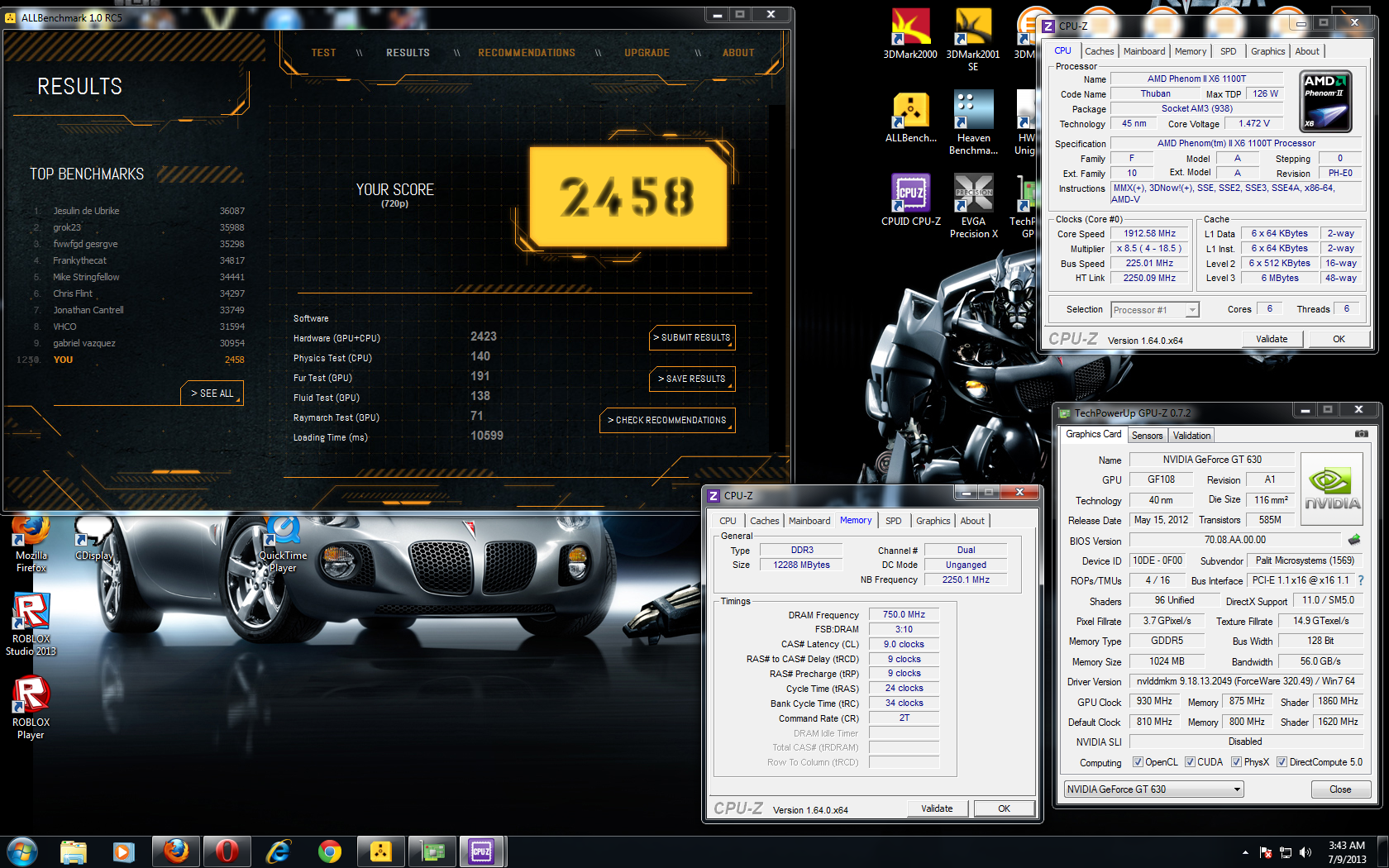
Task: Open Google Chrome from the taskbar
Action: (330, 851)
